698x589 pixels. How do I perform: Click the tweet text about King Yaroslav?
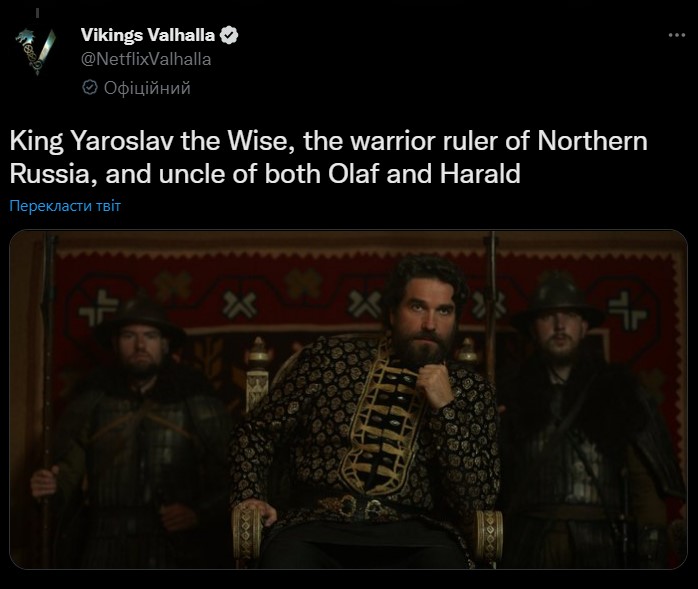click(x=329, y=157)
